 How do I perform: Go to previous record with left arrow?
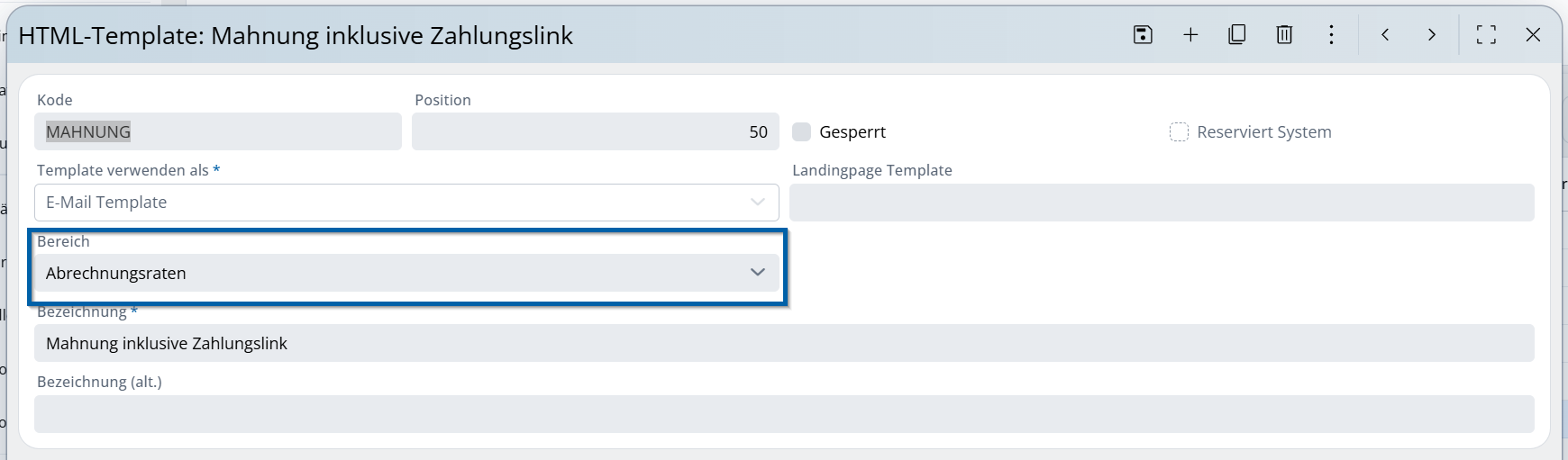1385,35
